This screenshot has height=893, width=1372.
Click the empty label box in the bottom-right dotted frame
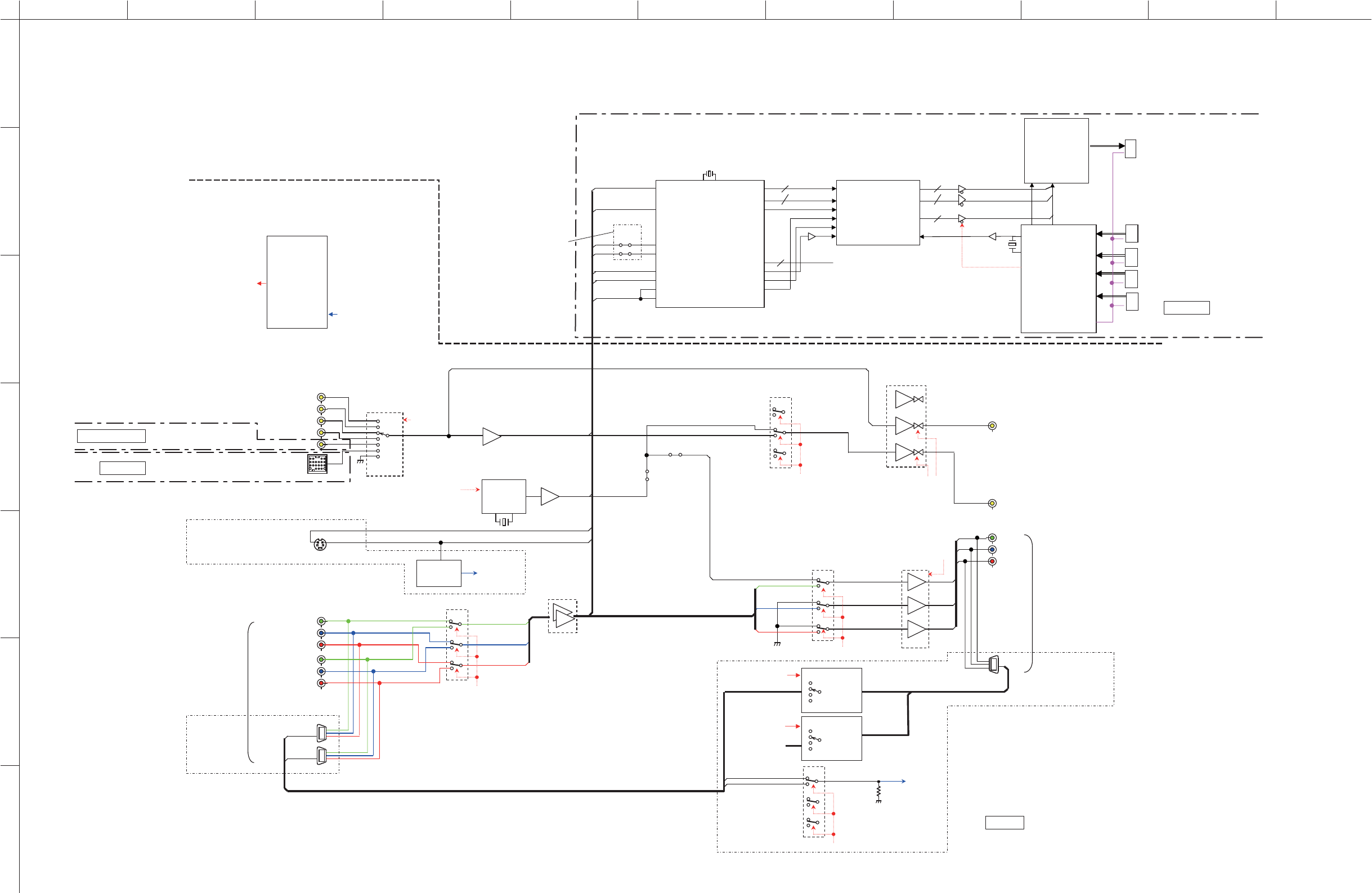coord(1004,823)
